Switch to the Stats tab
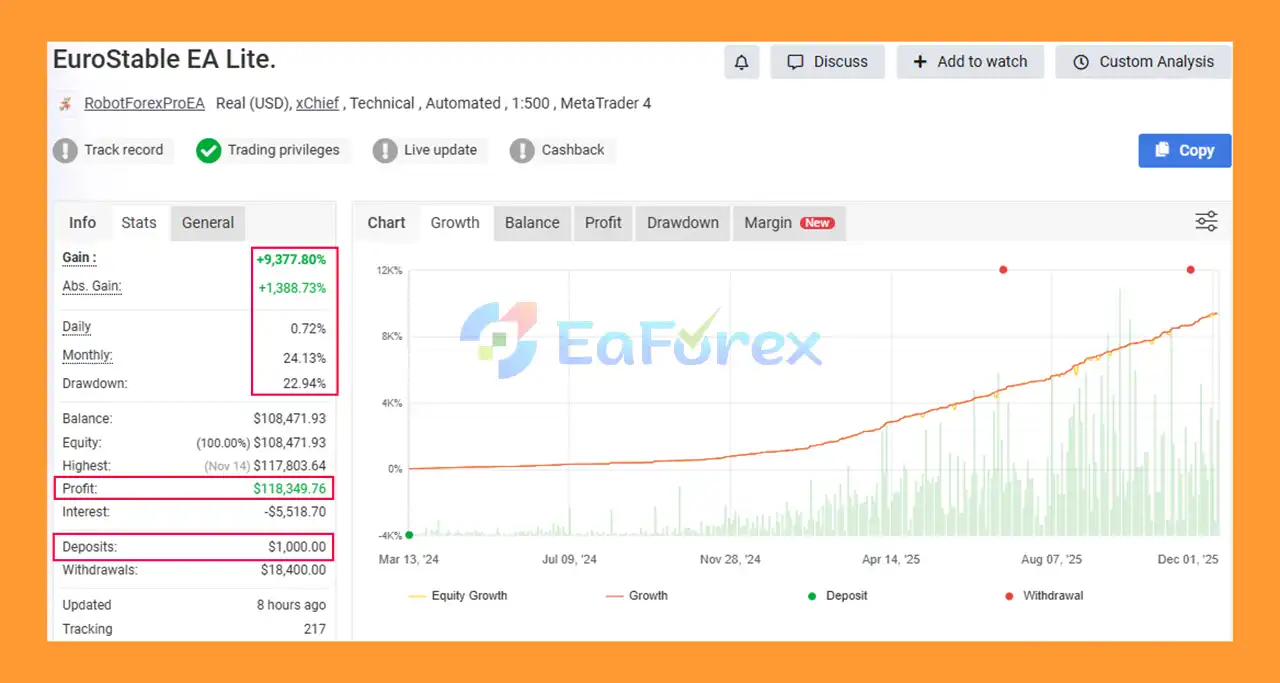 139,223
